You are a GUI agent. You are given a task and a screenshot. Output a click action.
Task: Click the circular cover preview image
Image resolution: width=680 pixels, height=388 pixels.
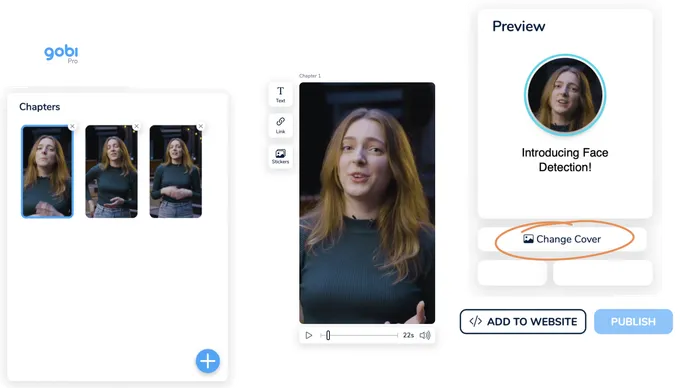pyautogui.click(x=565, y=95)
